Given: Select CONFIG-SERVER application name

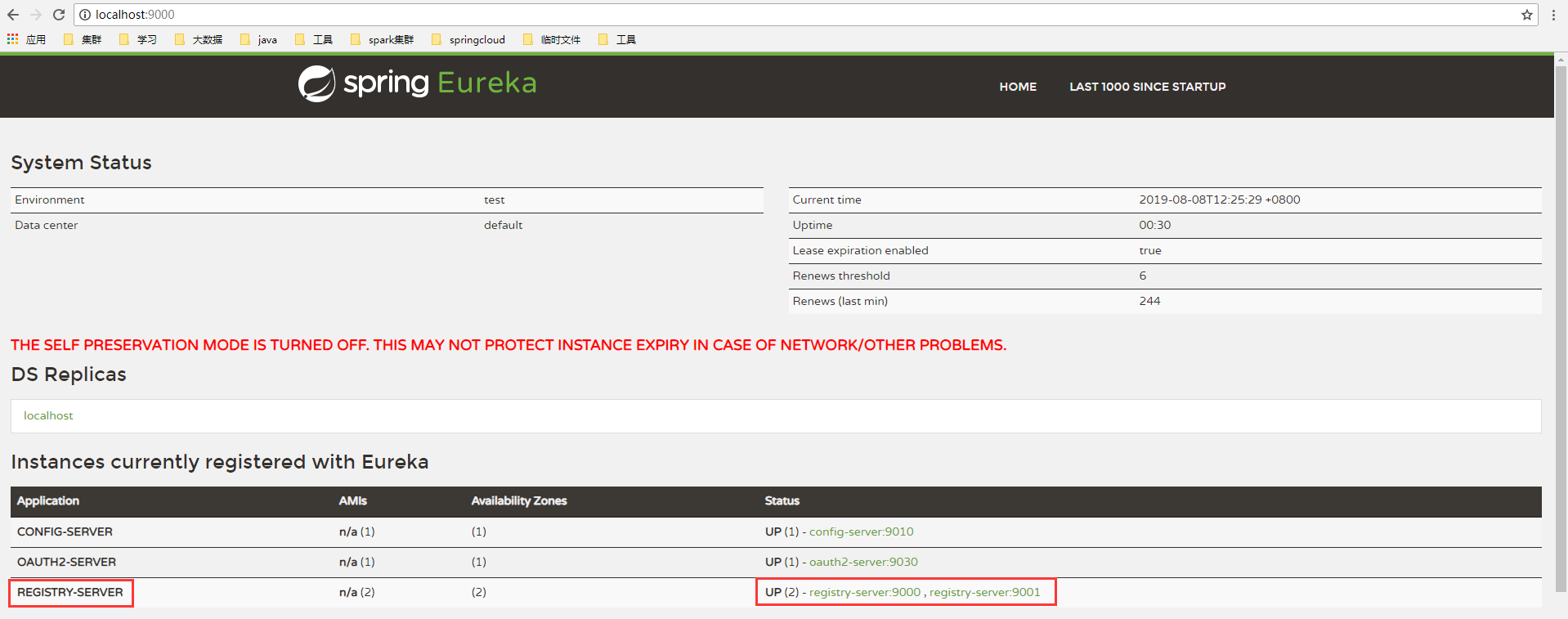Looking at the screenshot, I should click(x=65, y=532).
